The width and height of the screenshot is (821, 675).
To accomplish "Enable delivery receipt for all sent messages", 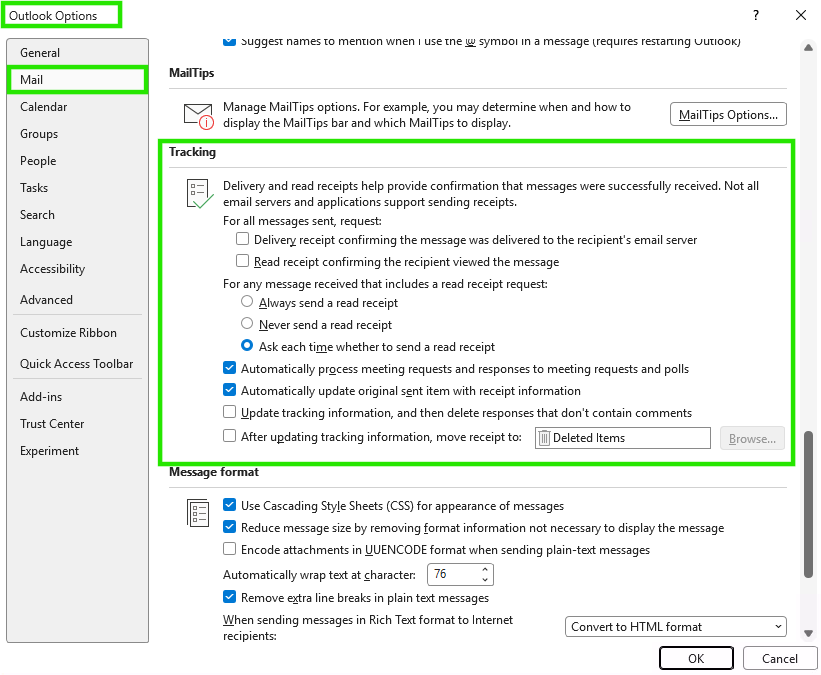I will [242, 239].
